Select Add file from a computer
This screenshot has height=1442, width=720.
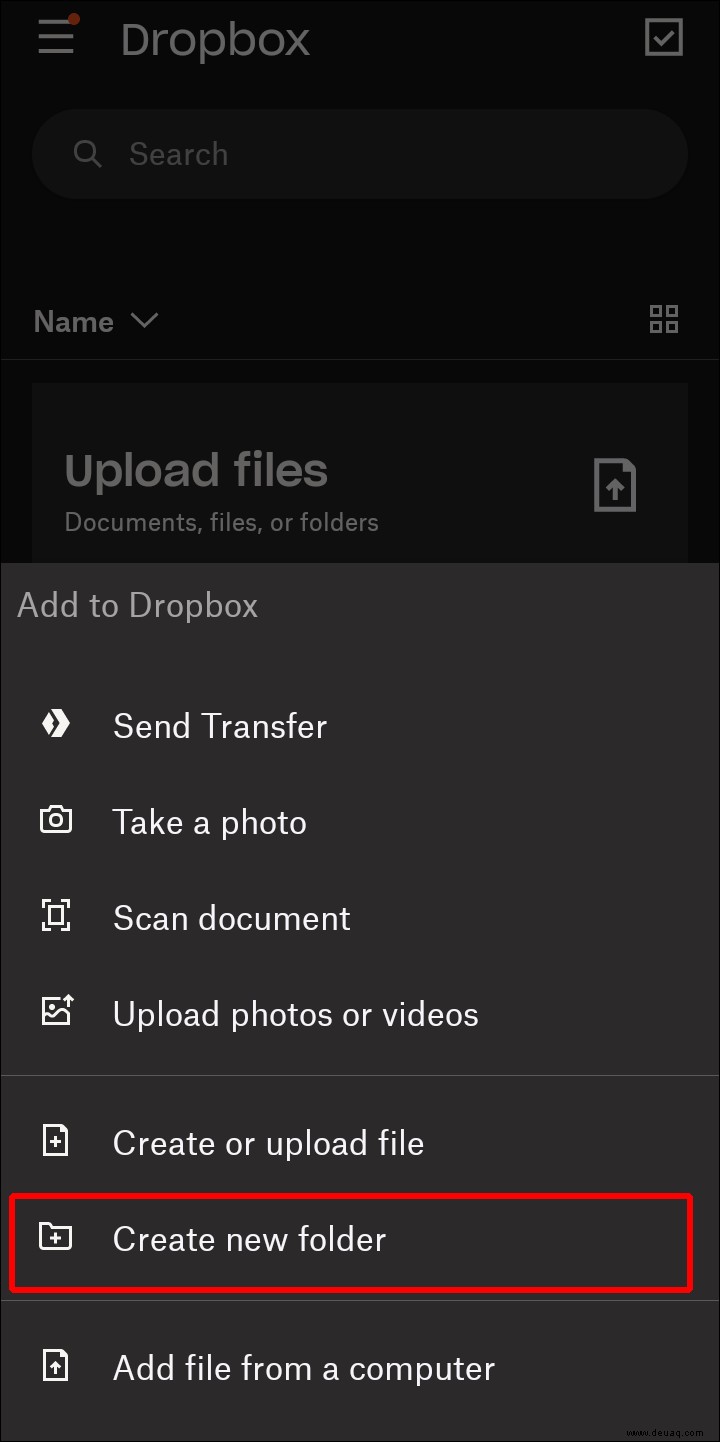coord(360,1368)
